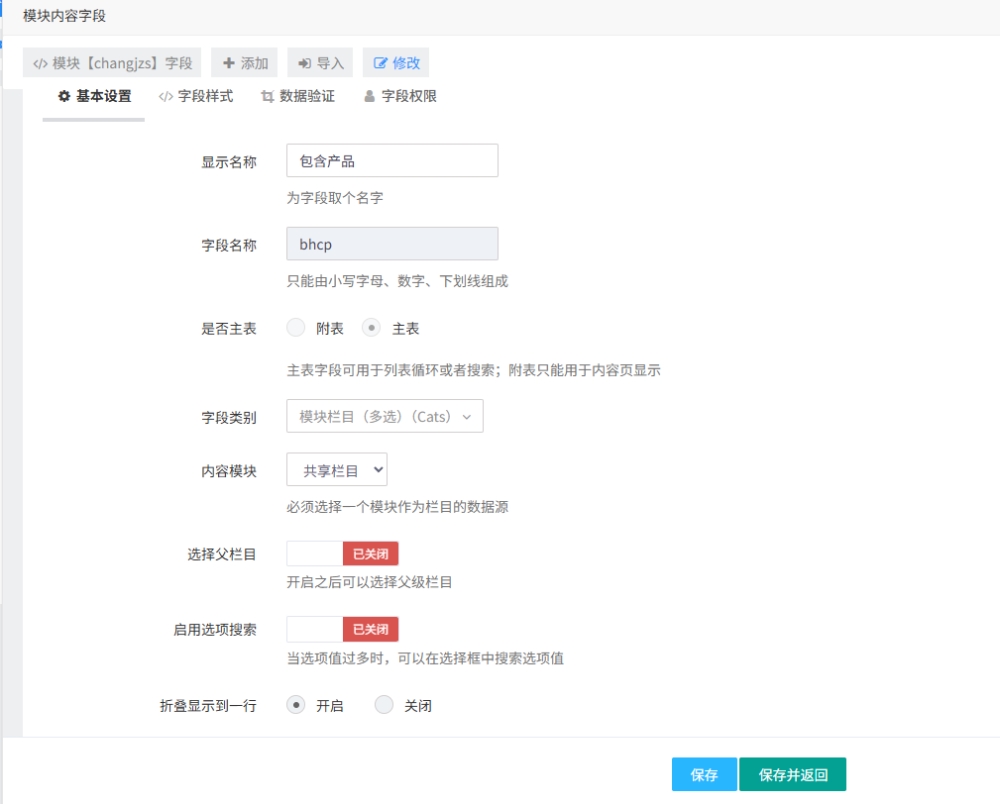The image size is (1000, 804).
Task: Click the gear icon on the 基本设置 tab
Action: [64, 97]
